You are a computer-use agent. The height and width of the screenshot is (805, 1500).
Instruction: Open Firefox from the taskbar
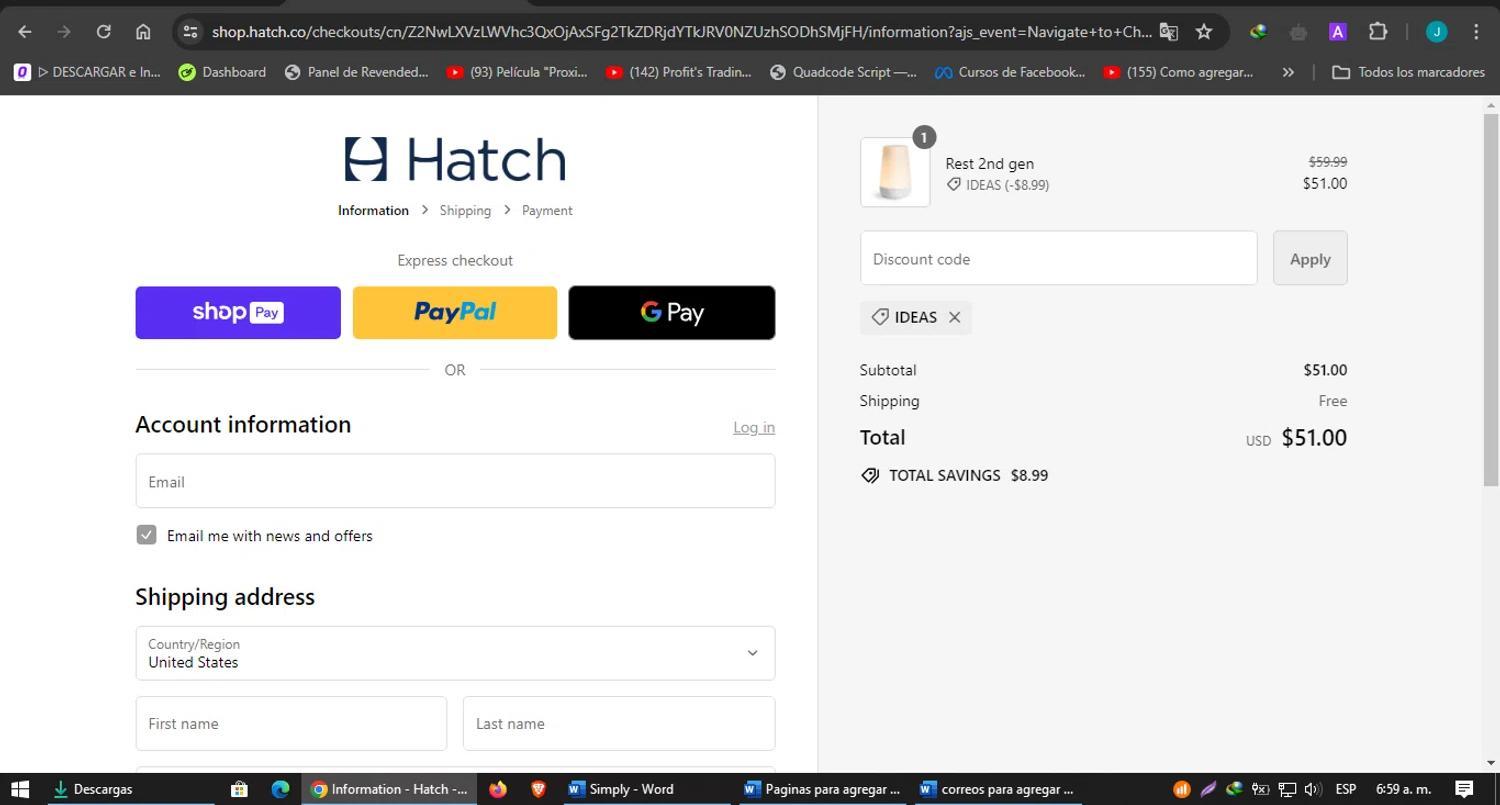pyautogui.click(x=498, y=789)
